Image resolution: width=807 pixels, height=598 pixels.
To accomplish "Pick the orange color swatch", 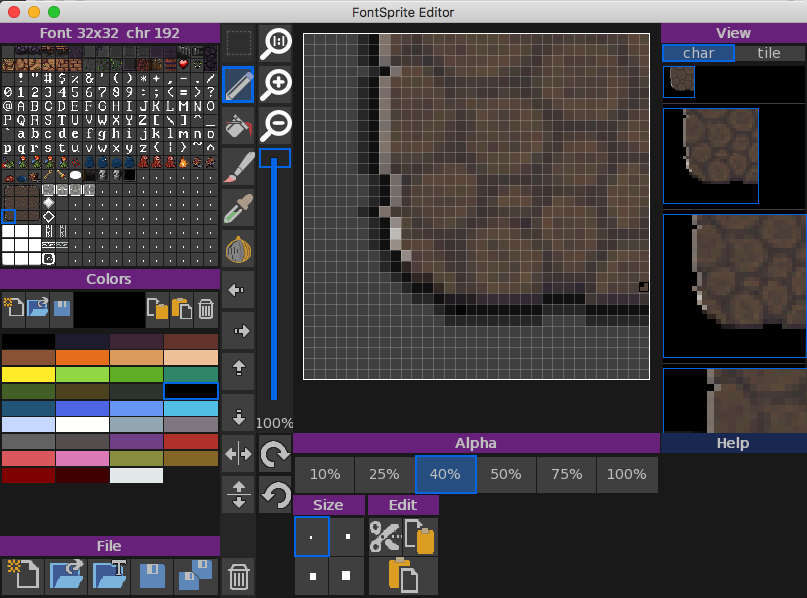I will coord(82,357).
